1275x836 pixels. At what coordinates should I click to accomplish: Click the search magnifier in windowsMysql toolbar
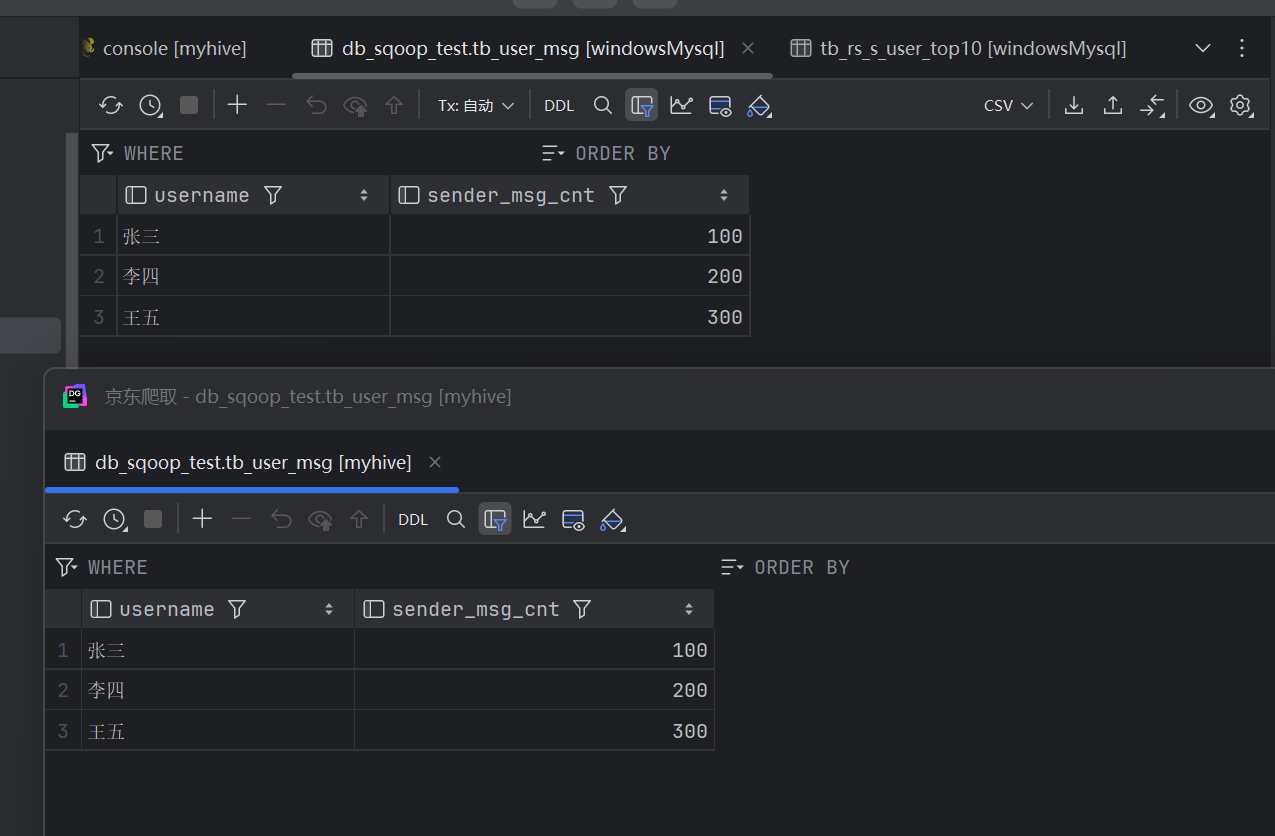602,105
